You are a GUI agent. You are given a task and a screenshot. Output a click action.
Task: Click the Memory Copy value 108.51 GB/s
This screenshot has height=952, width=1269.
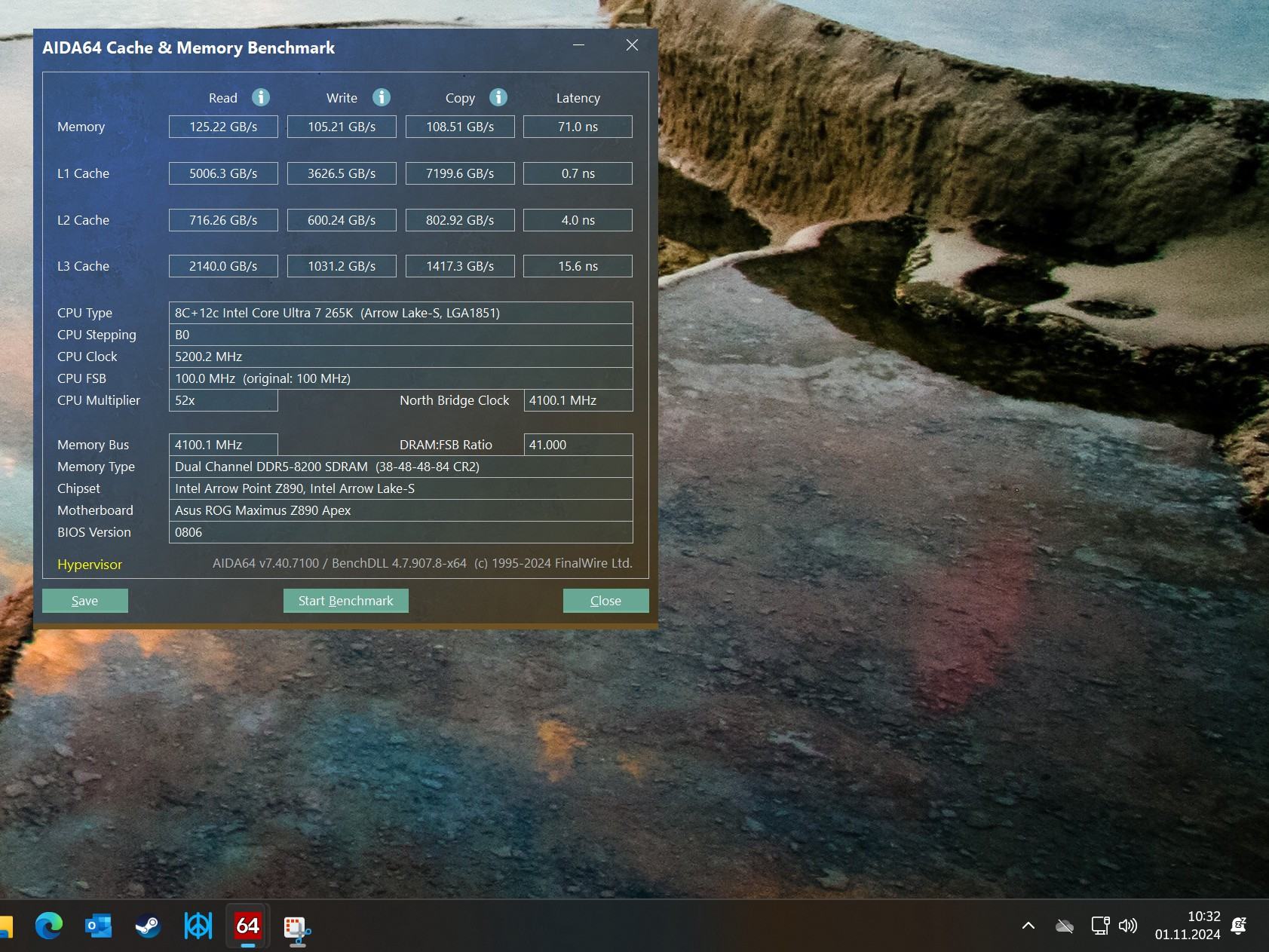click(x=460, y=127)
